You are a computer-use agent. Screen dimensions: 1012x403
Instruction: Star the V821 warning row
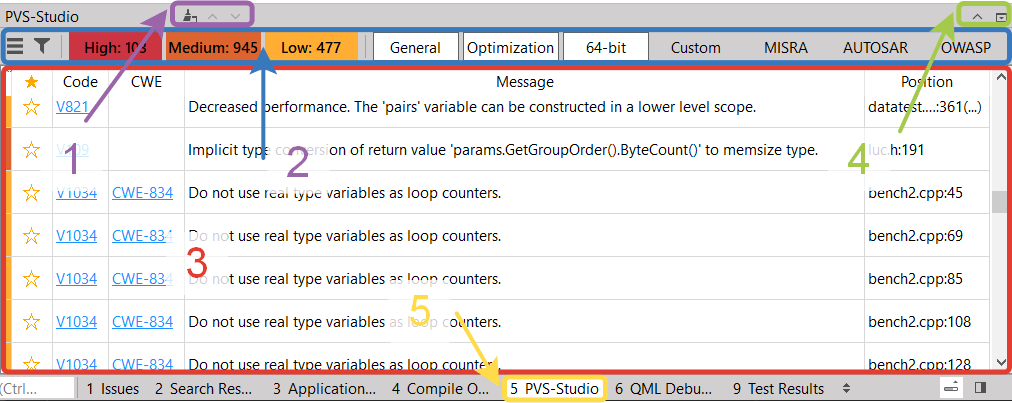coord(31,107)
